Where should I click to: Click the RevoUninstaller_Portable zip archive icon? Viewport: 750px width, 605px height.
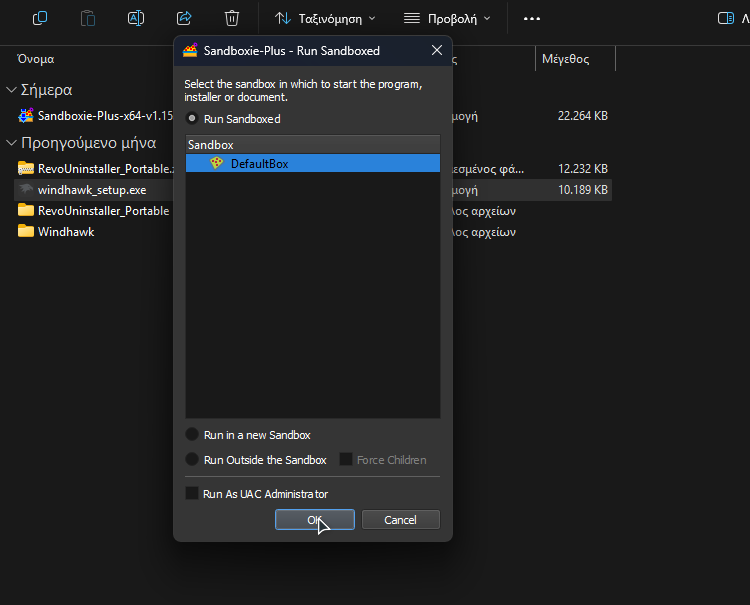click(26, 168)
